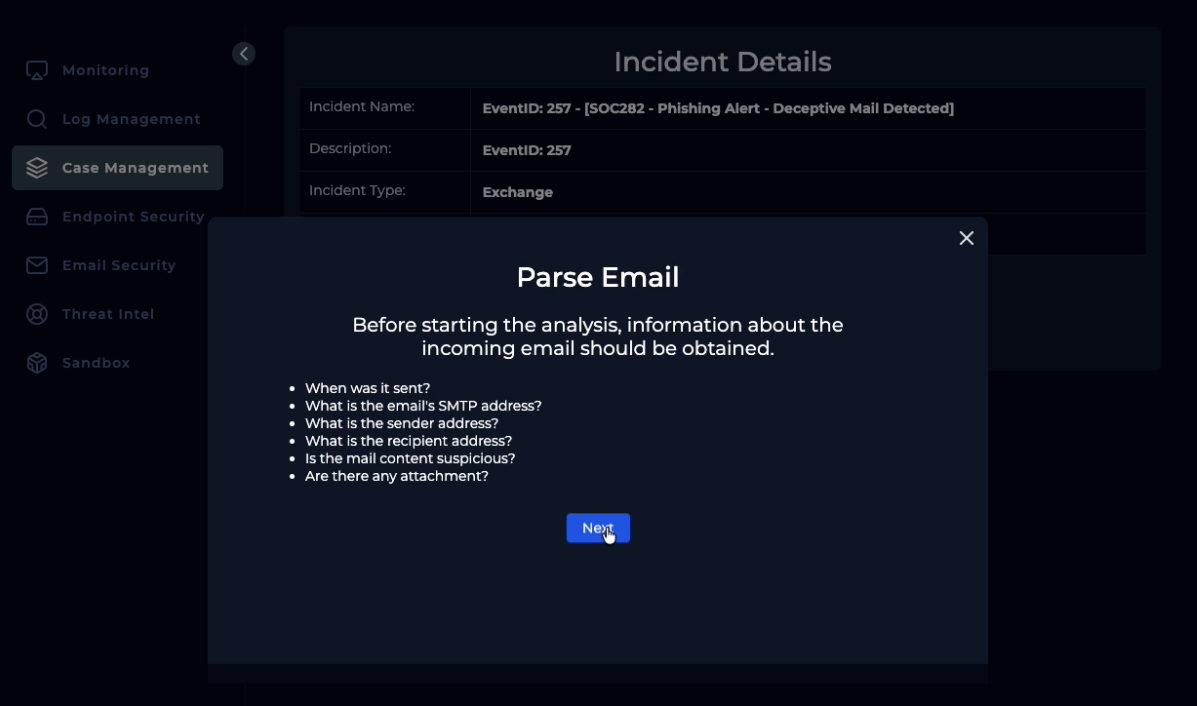Click the Email Security envelope icon
The height and width of the screenshot is (706, 1197).
tap(37, 265)
